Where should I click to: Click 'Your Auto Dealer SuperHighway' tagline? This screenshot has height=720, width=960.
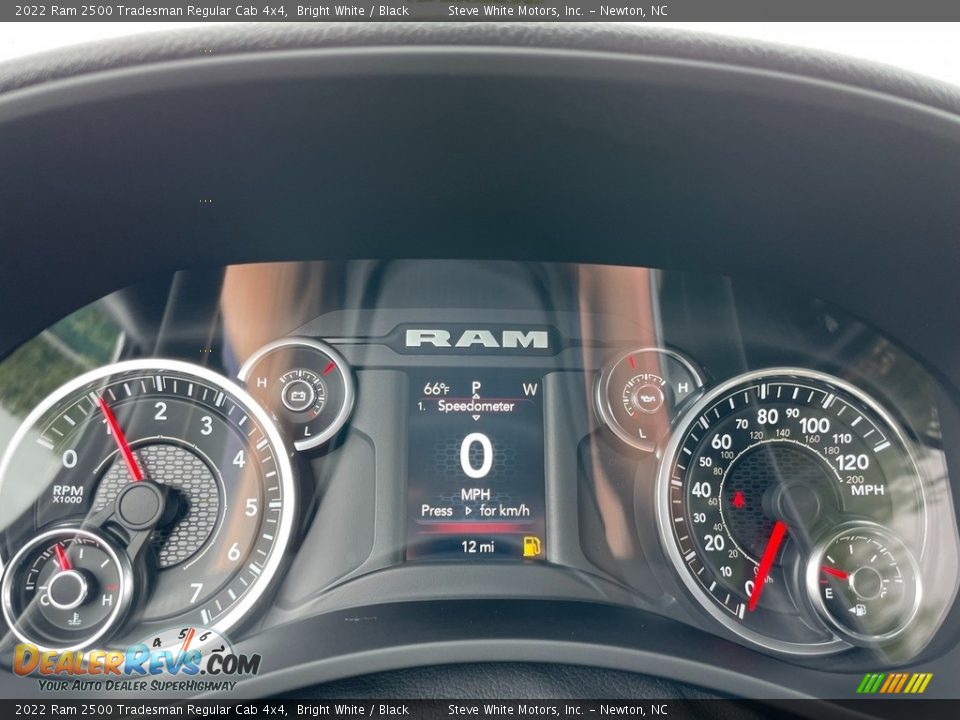(137, 685)
